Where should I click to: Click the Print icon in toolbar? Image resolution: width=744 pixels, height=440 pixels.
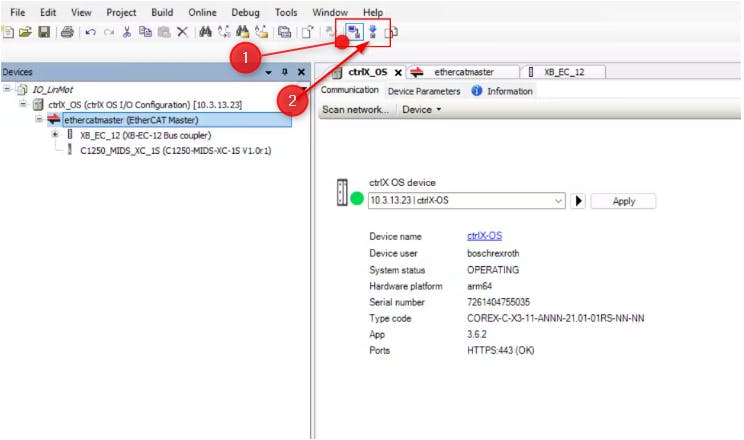pos(67,33)
